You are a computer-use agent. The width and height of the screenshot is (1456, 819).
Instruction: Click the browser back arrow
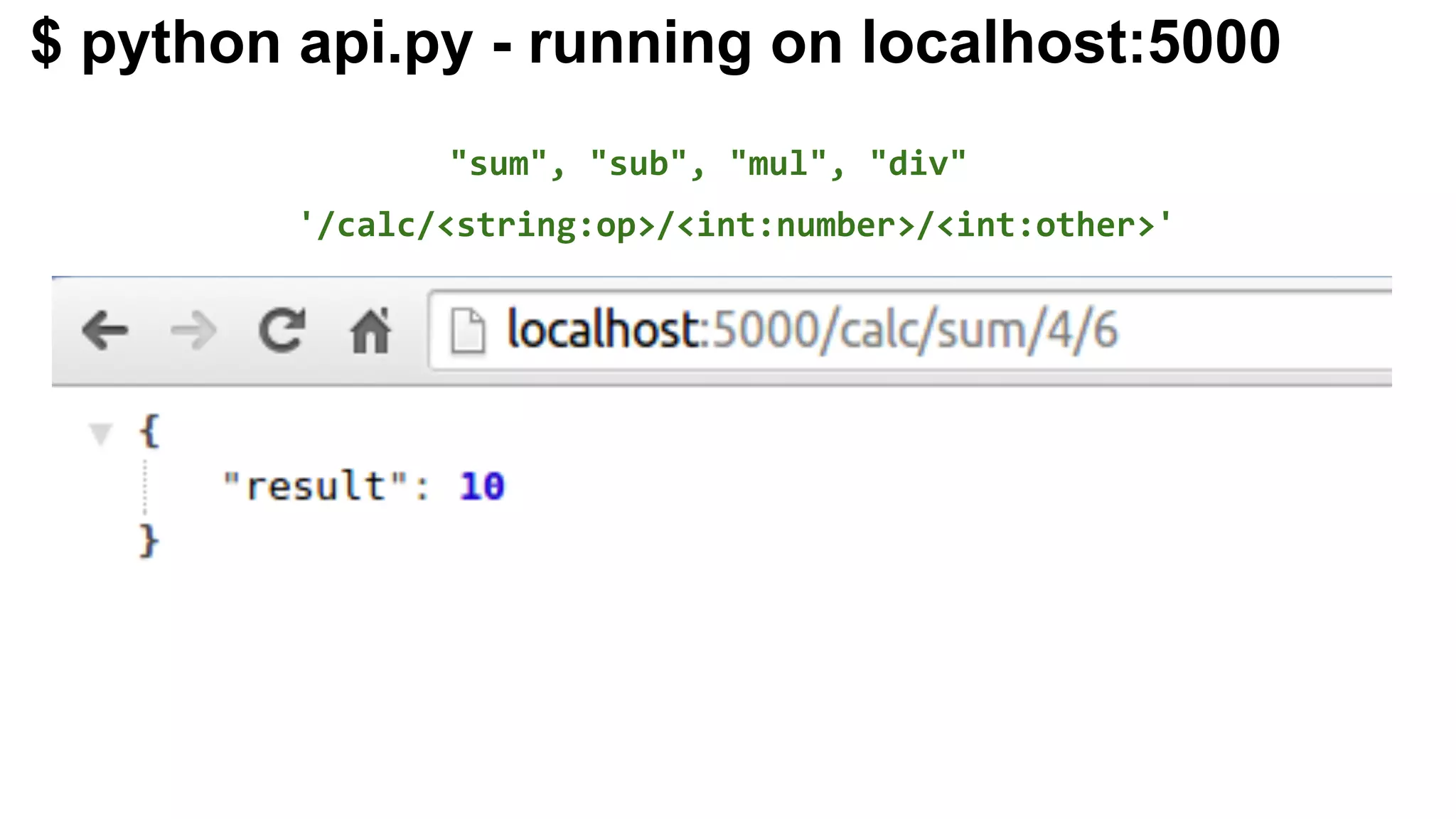105,331
